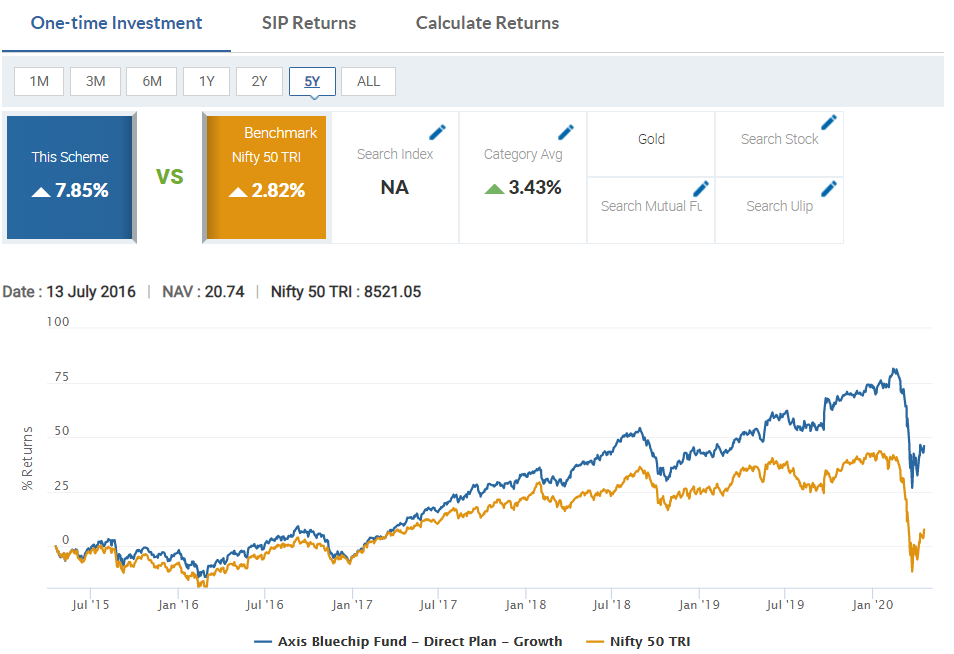Select the 6M time period

click(x=151, y=82)
